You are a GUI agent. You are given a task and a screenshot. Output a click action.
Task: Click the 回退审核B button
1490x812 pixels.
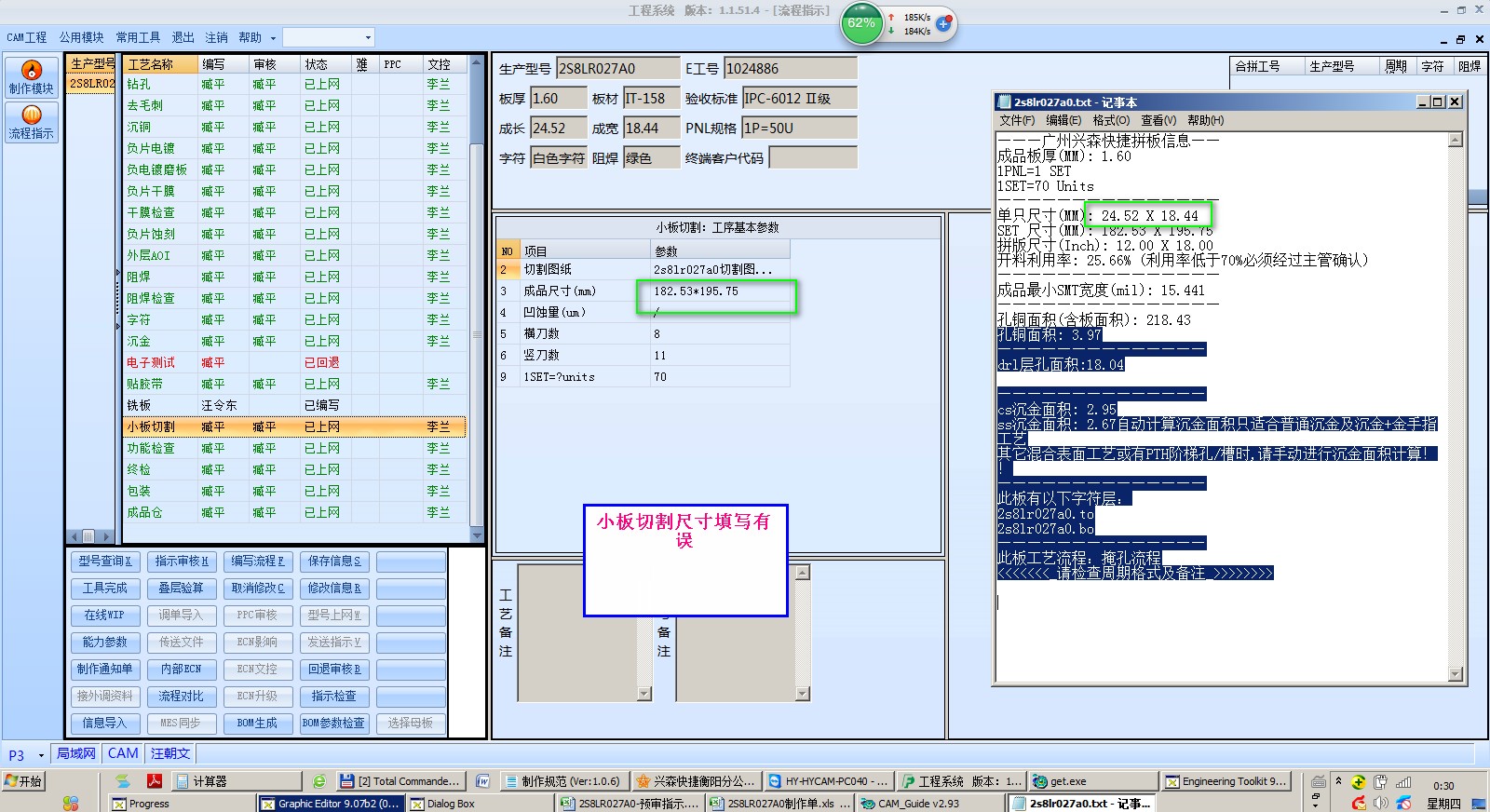(x=334, y=670)
